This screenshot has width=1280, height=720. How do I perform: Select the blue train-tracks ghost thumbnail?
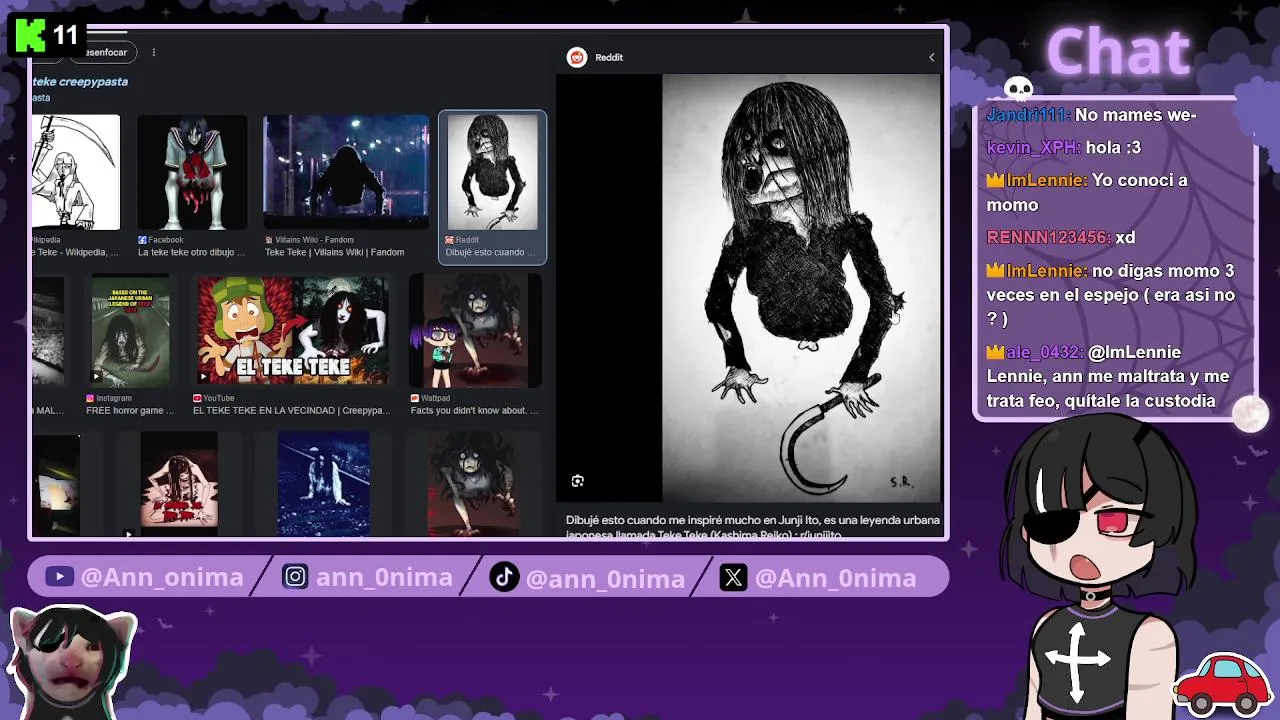click(x=324, y=484)
